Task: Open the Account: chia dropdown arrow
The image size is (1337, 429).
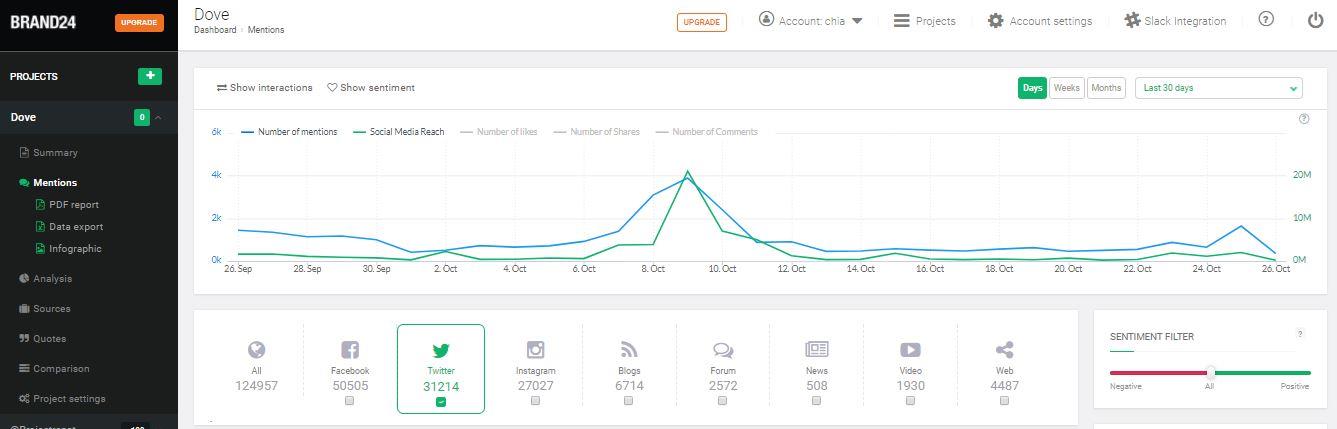Action: coord(857,20)
